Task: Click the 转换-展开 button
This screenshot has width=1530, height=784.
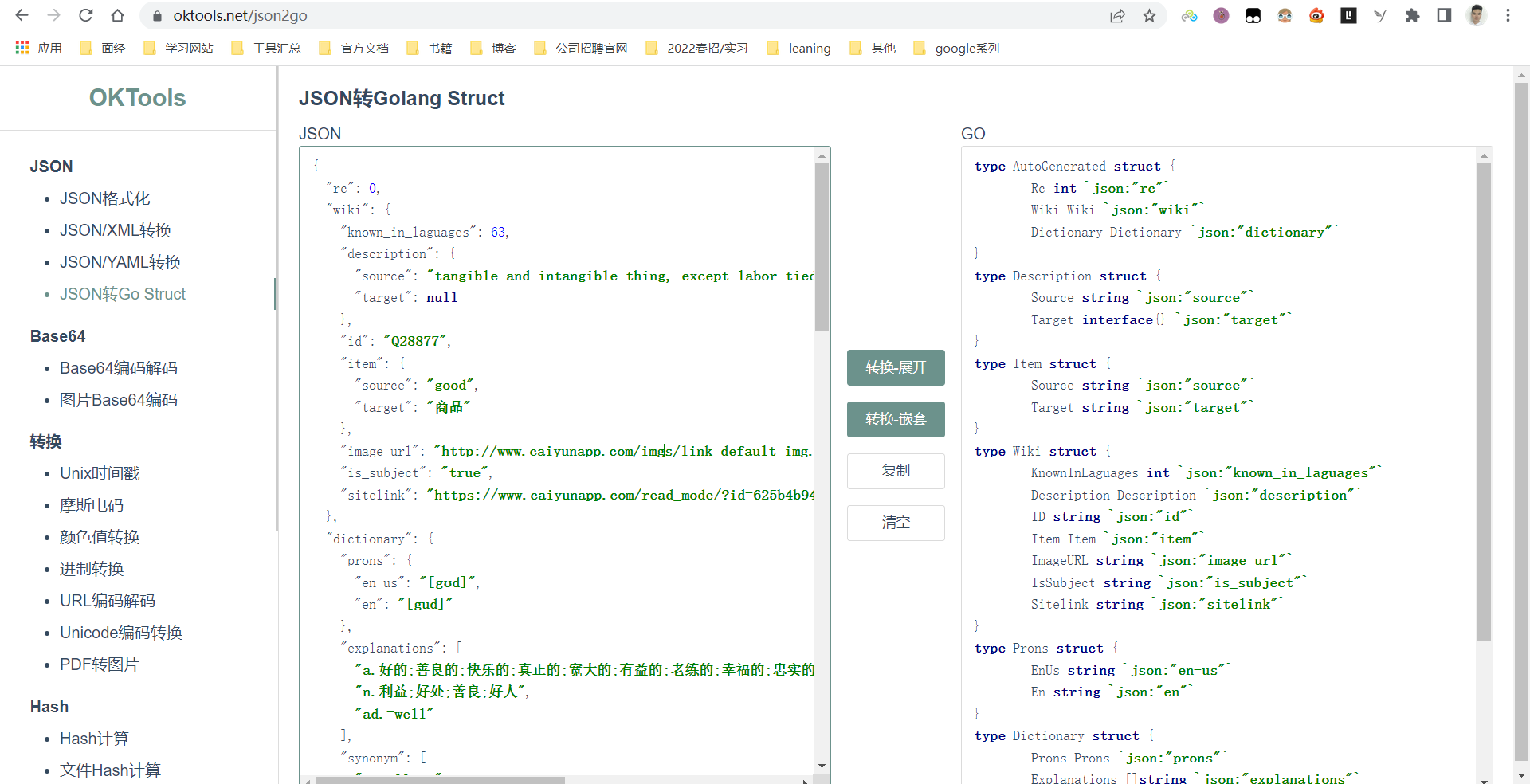Action: [x=896, y=367]
